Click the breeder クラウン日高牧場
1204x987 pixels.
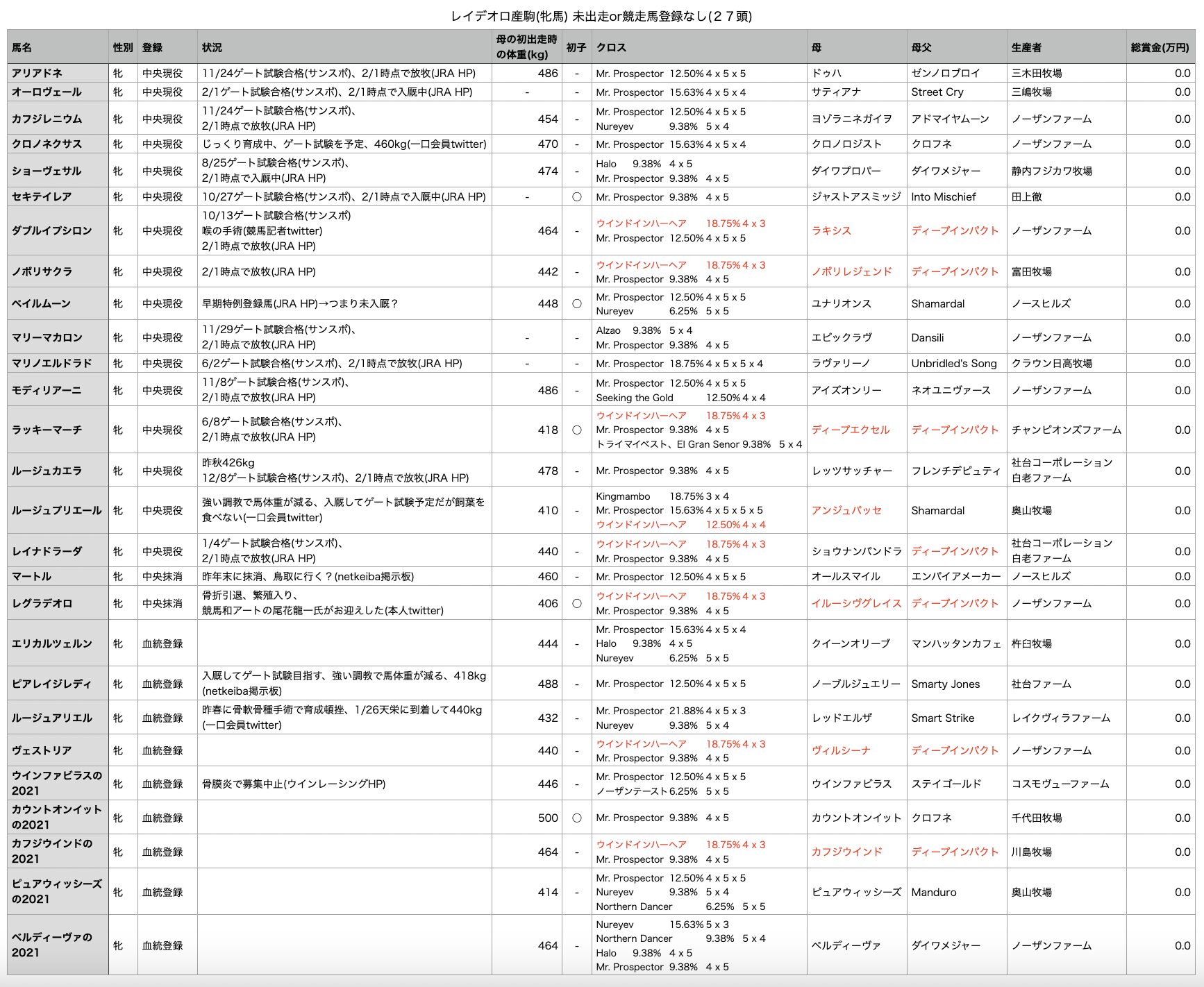click(x=1052, y=363)
